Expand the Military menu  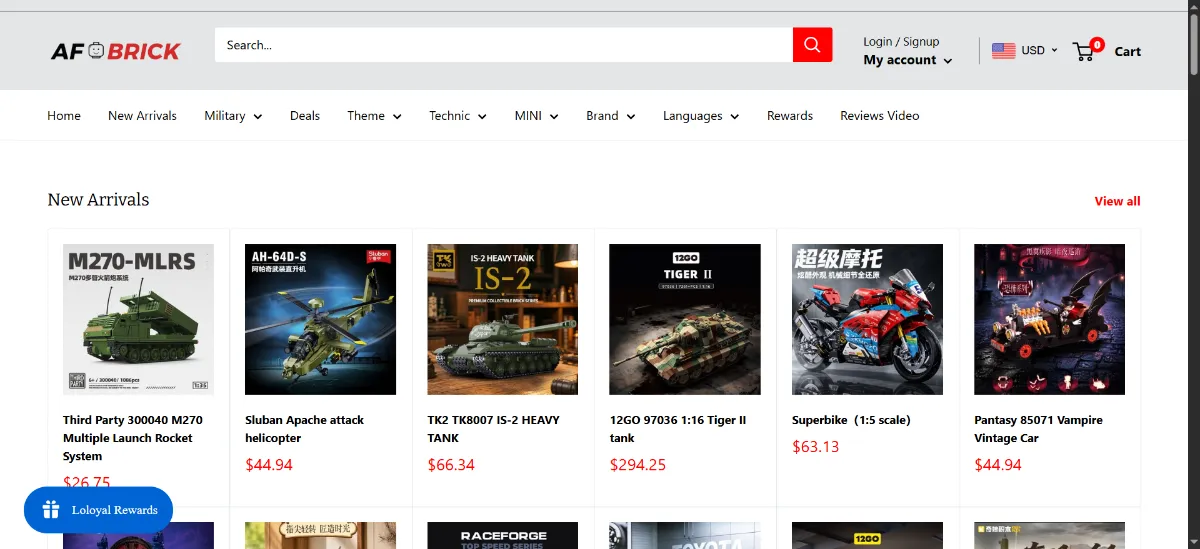(233, 116)
